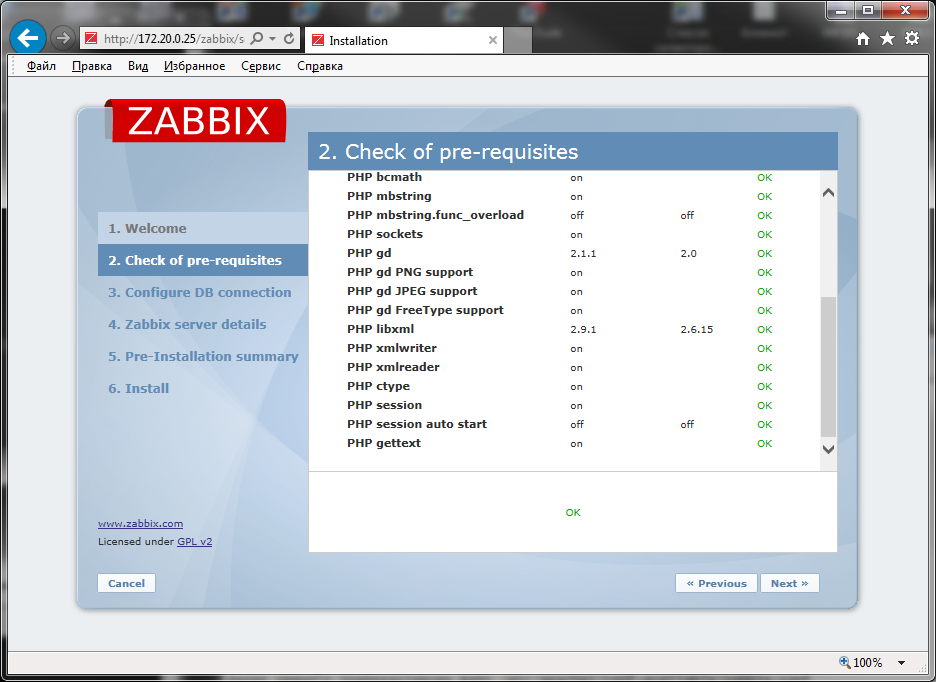The image size is (936, 682).
Task: Click the PHP session auto start label
Action: coord(417,424)
